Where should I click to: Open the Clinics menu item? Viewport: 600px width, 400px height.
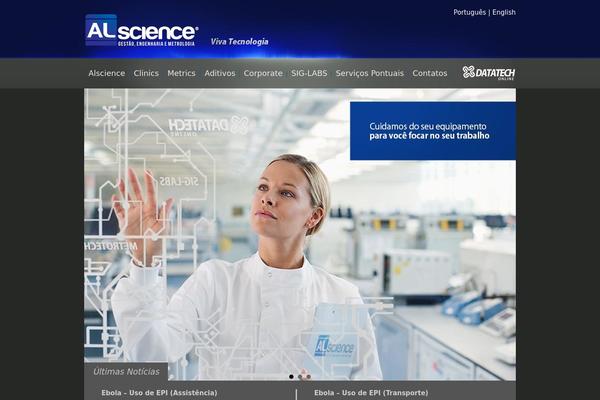pyautogui.click(x=146, y=73)
